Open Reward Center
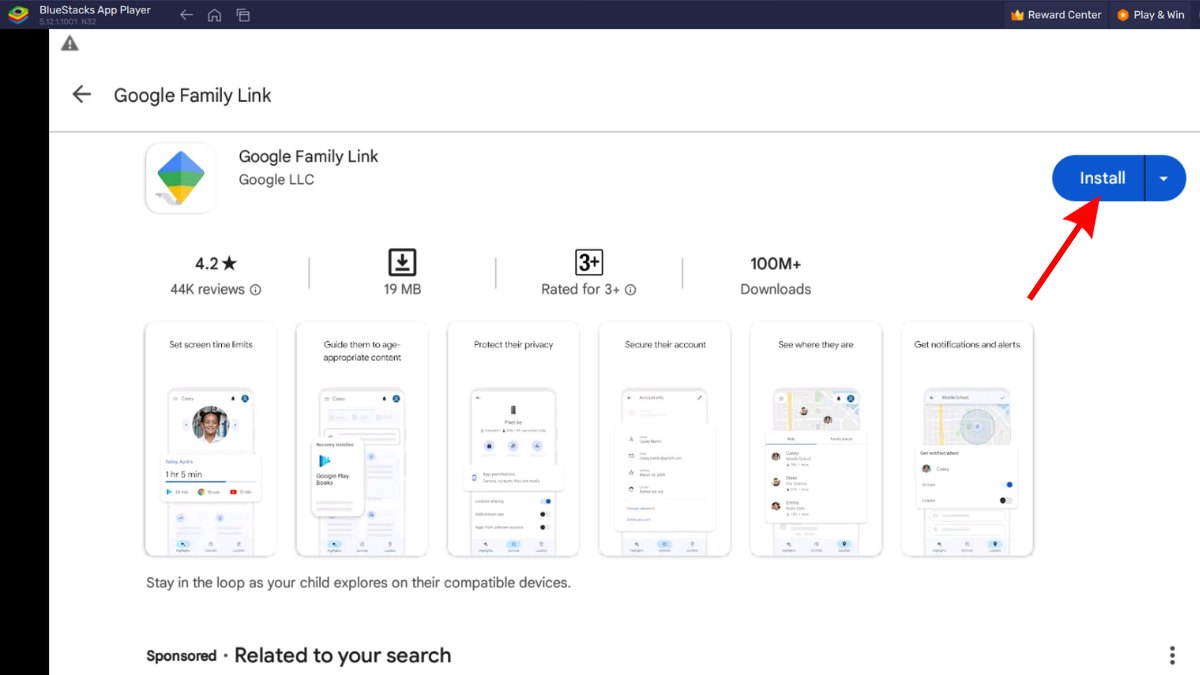Screen dimensions: 1200x675 tap(1056, 15)
